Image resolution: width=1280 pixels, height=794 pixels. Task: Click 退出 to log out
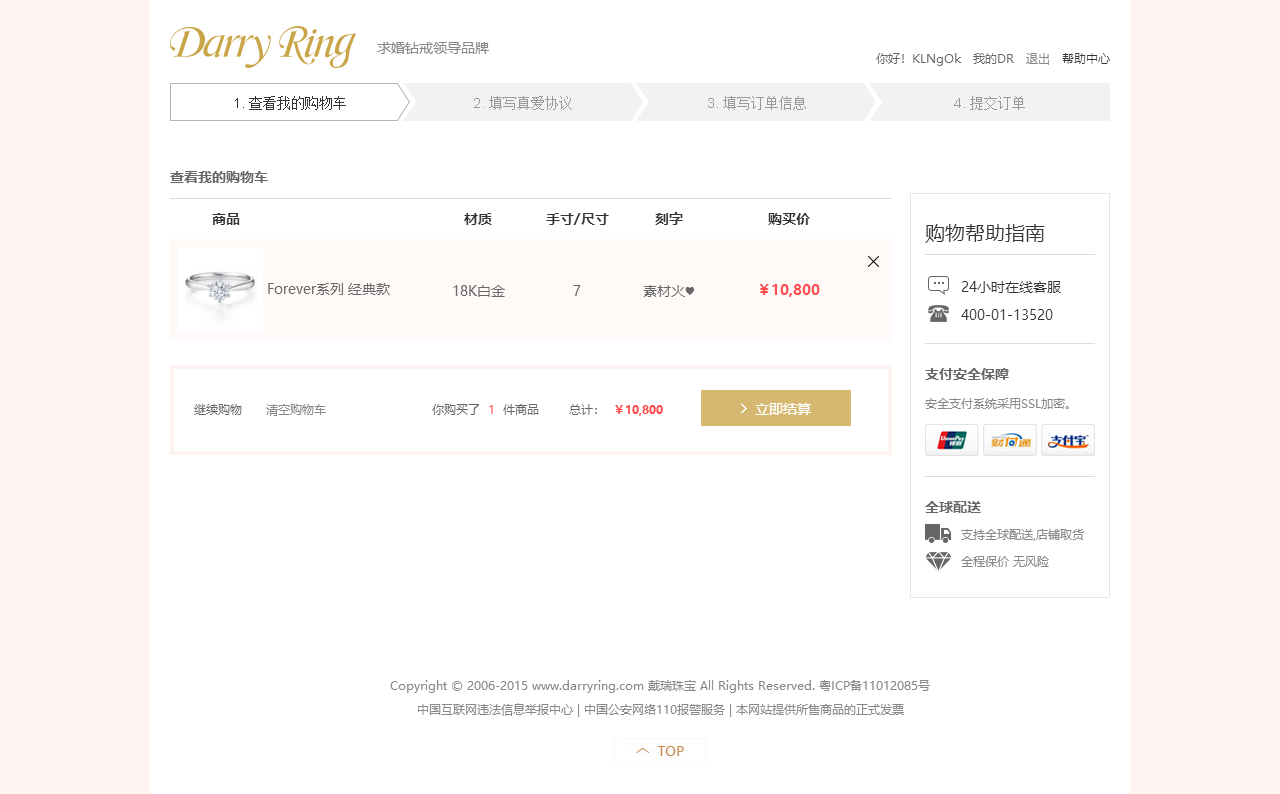[1038, 59]
